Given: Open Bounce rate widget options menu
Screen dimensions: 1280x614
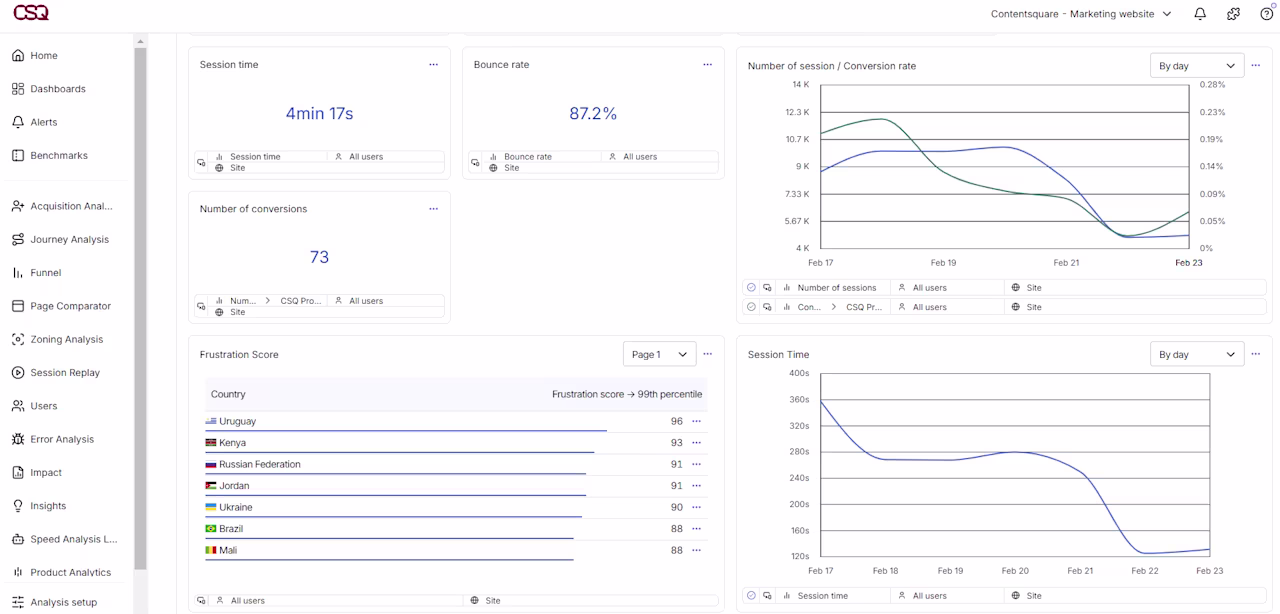Looking at the screenshot, I should tap(707, 65).
